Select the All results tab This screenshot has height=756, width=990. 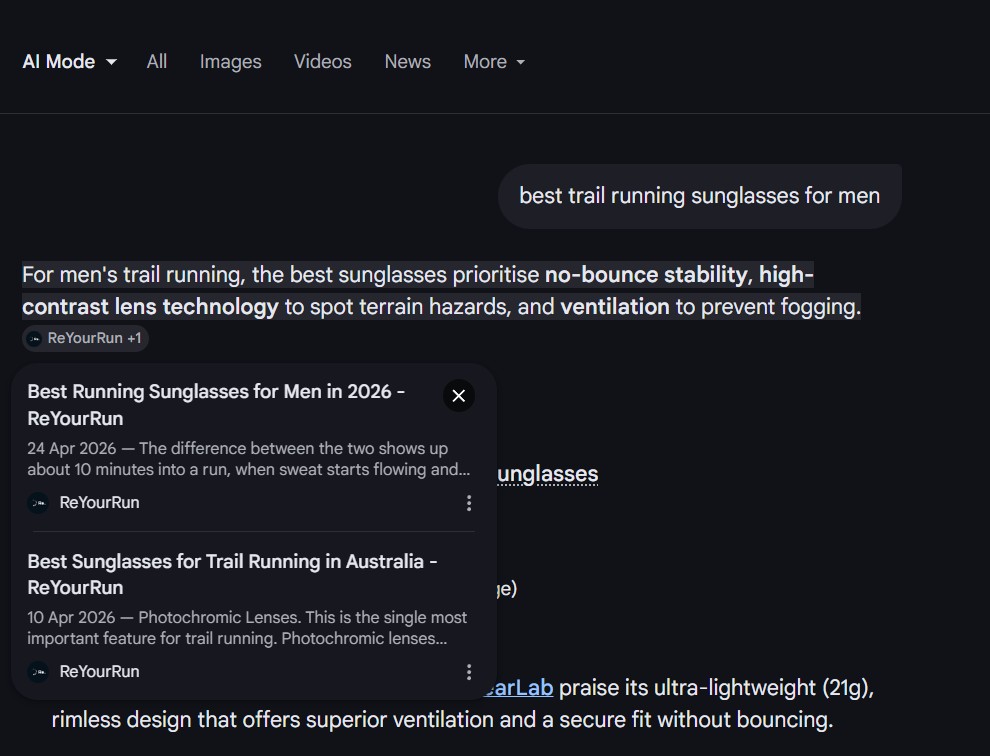click(x=156, y=61)
